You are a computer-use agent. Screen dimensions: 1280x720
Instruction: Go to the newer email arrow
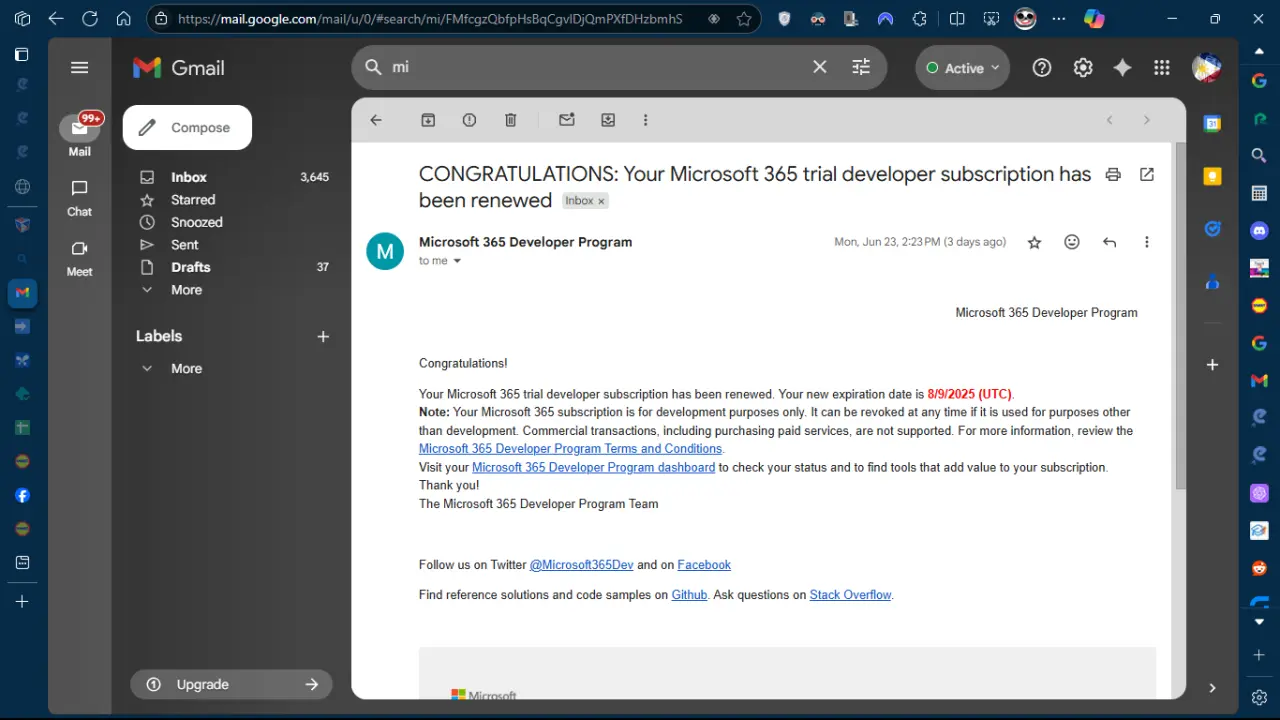pyautogui.click(x=1109, y=120)
